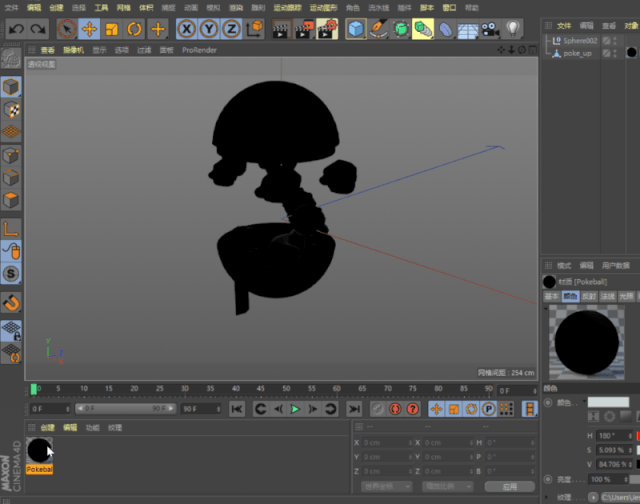Image resolution: width=640 pixels, height=504 pixels.
Task: Click the Undo arrow icon
Action: (x=16, y=29)
